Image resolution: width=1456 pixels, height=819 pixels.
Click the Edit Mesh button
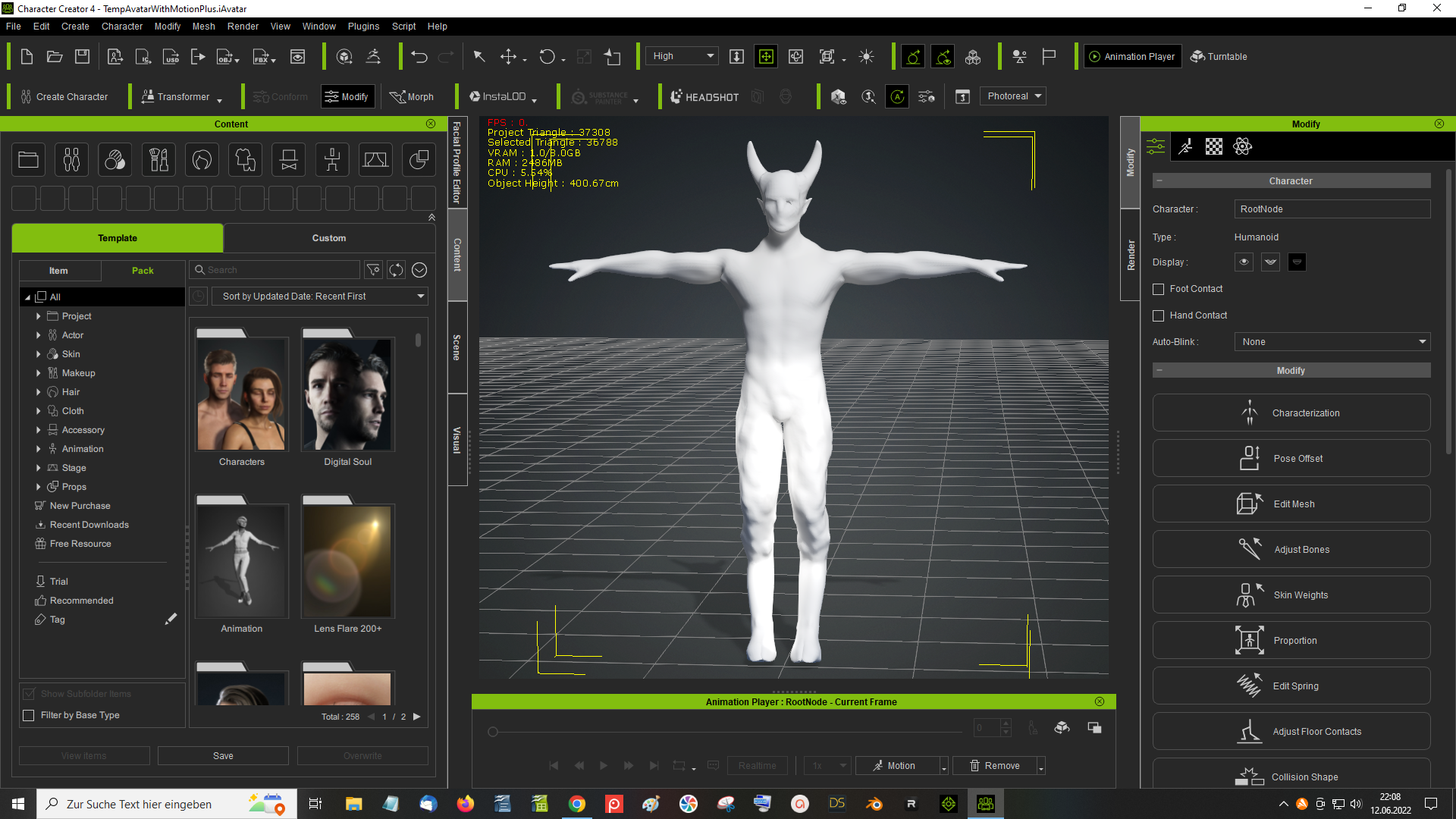(1291, 504)
